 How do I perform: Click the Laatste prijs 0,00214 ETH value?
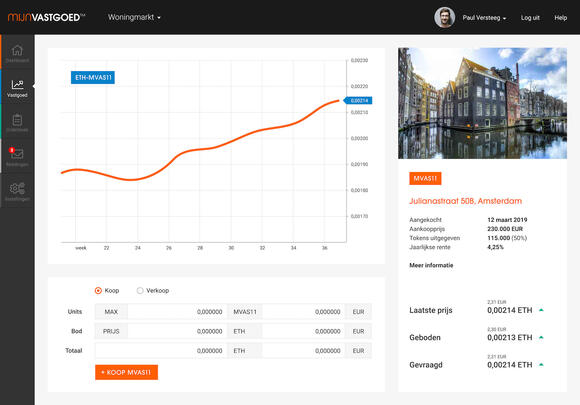tap(509, 310)
